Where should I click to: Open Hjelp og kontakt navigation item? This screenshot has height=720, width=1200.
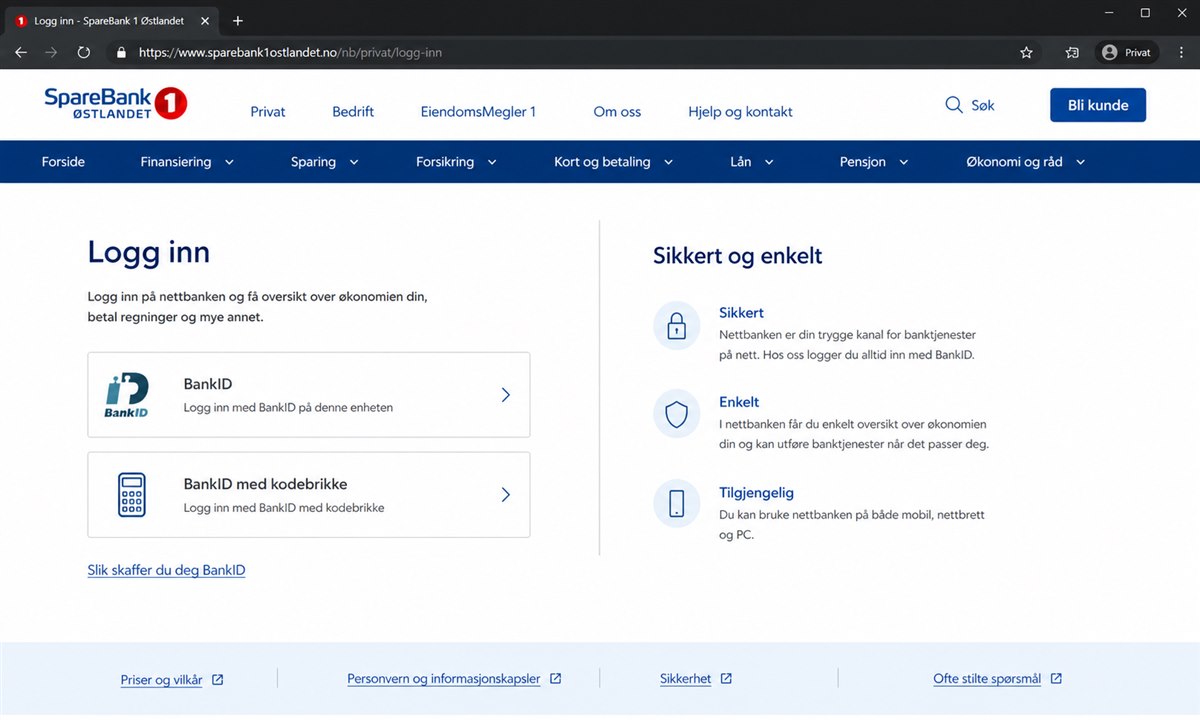(x=740, y=112)
